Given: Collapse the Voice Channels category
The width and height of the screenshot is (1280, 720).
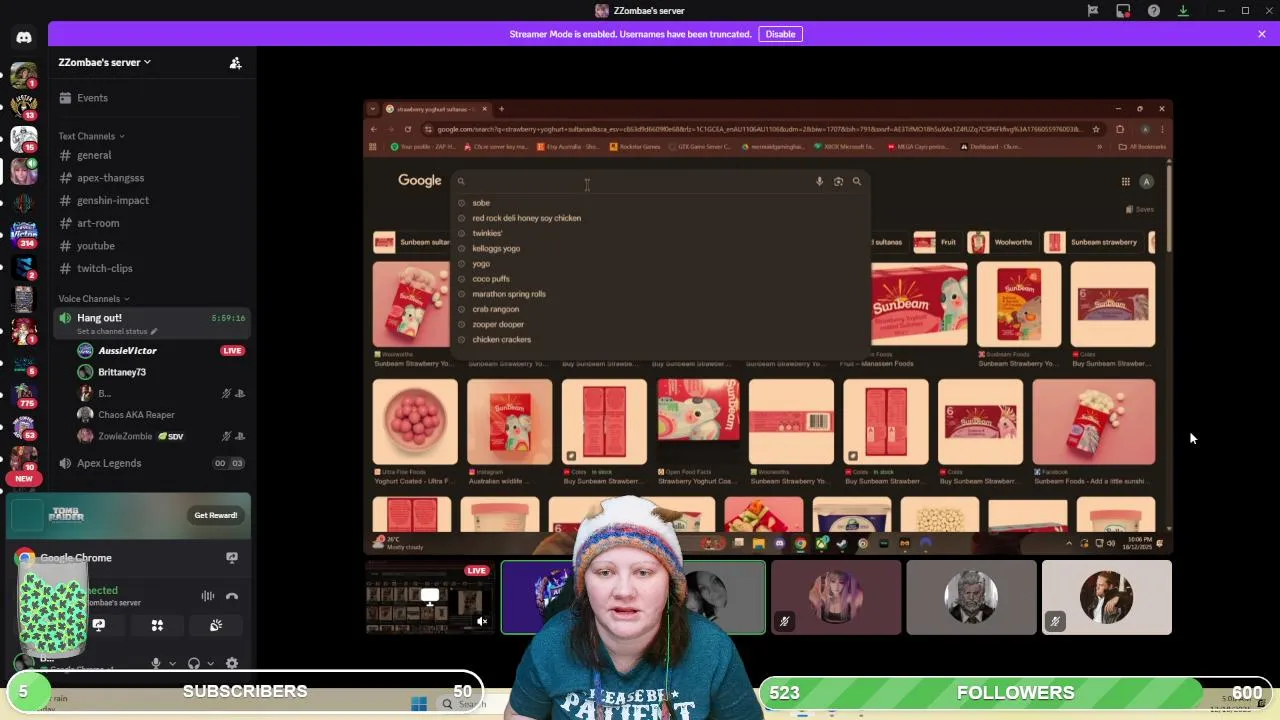Looking at the screenshot, I should click(x=93, y=298).
